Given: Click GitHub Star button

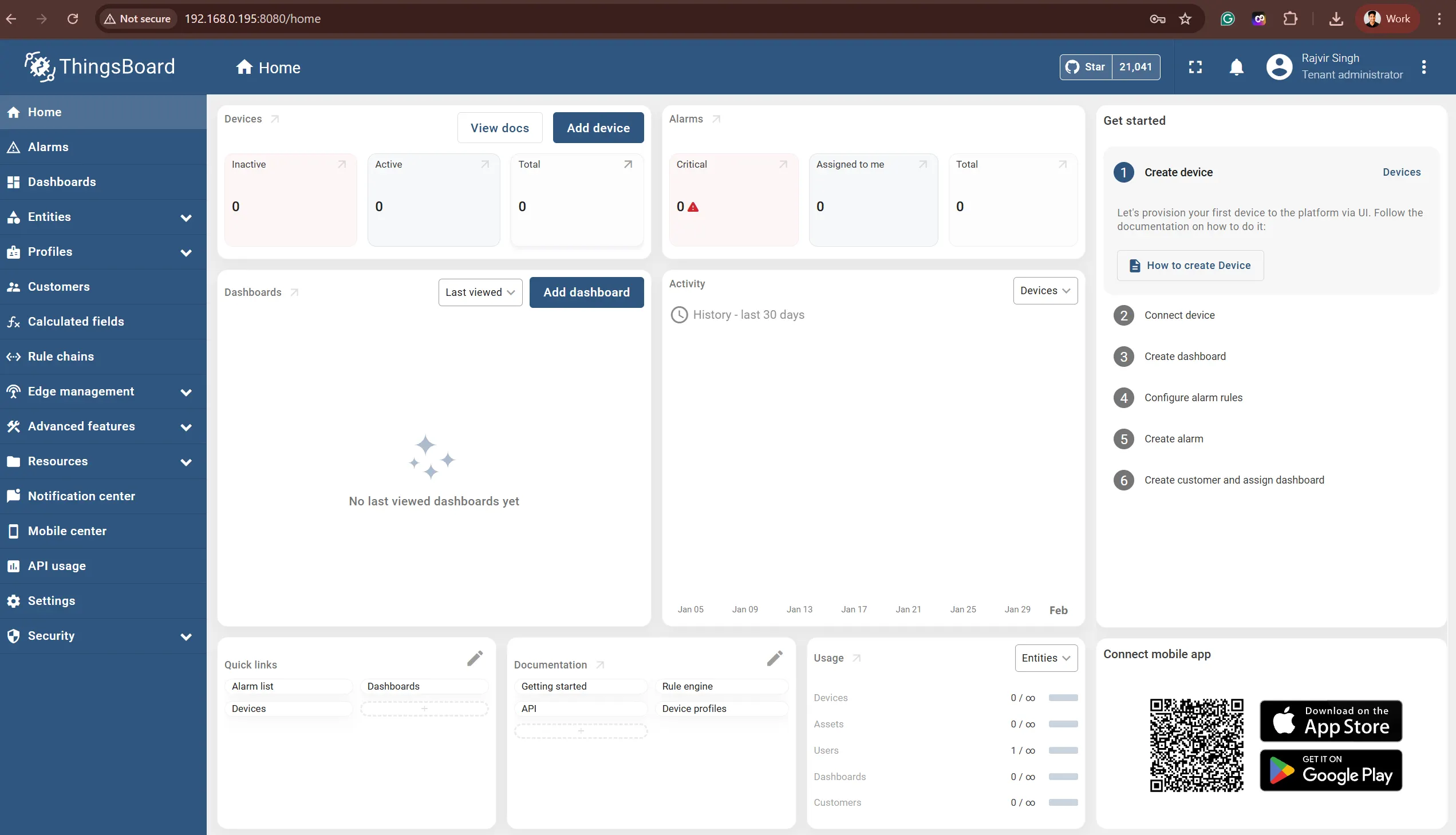Looking at the screenshot, I should tap(1086, 67).
